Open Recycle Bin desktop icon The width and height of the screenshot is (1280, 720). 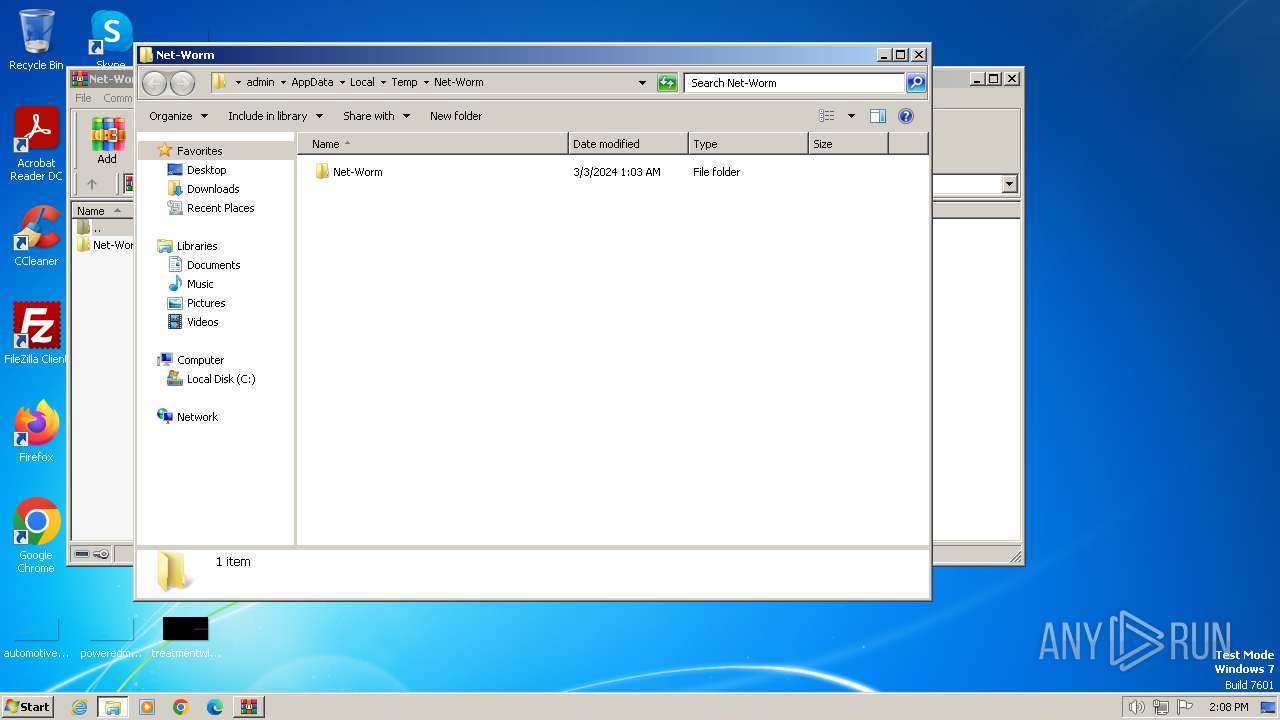pyautogui.click(x=36, y=40)
